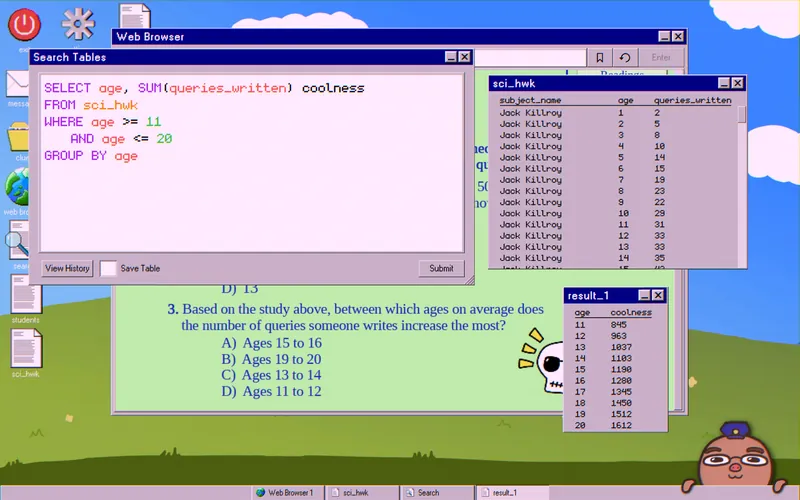The height and width of the screenshot is (500, 800).
Task: Minimize the sci_hwk table window
Action: (x=723, y=83)
